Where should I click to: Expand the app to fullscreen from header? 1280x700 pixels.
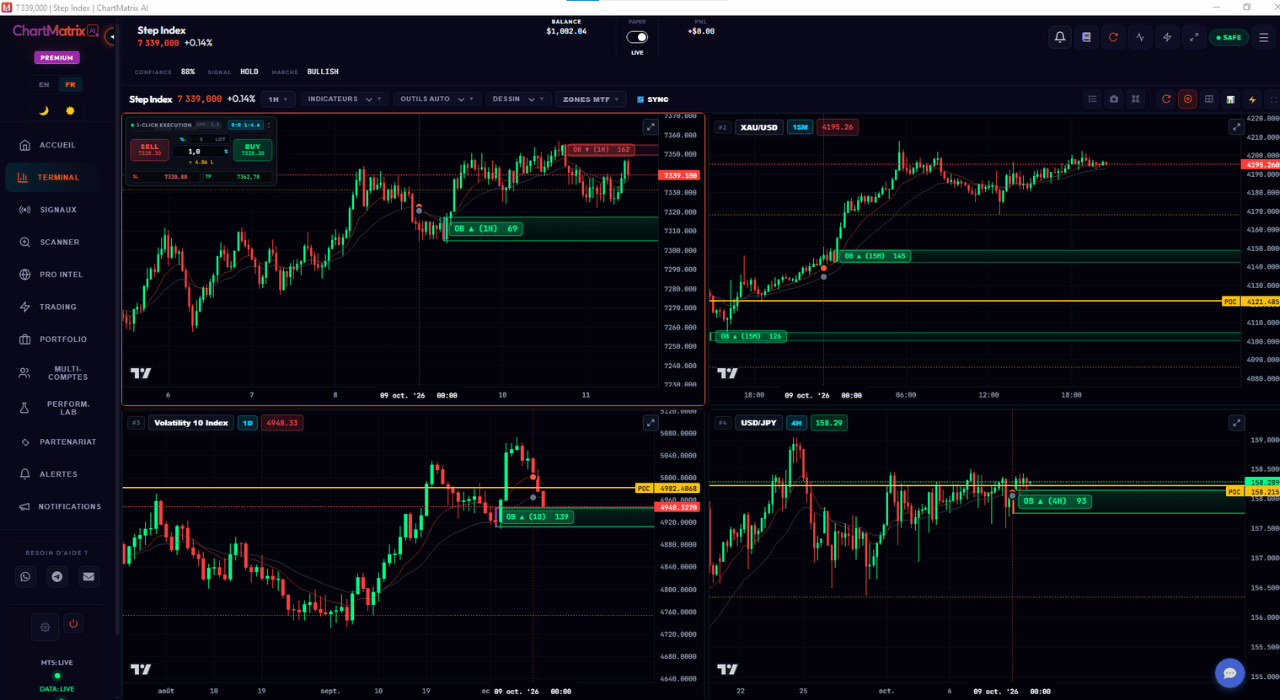(x=1194, y=38)
